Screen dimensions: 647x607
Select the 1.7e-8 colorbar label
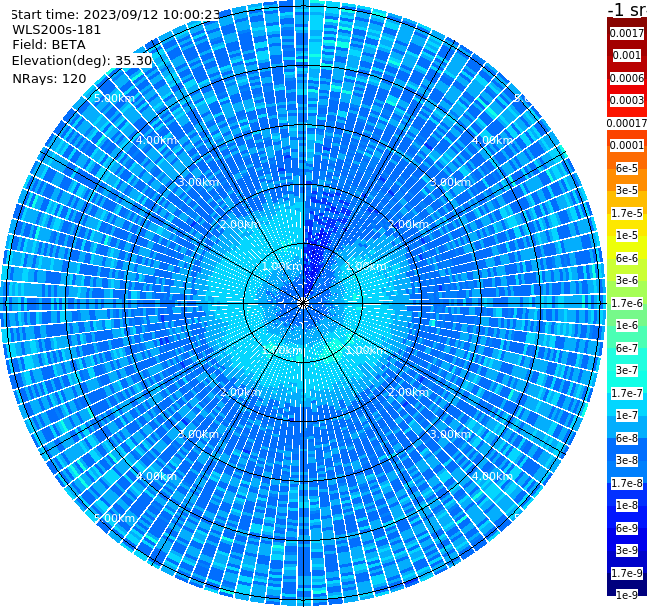pyautogui.click(x=627, y=483)
